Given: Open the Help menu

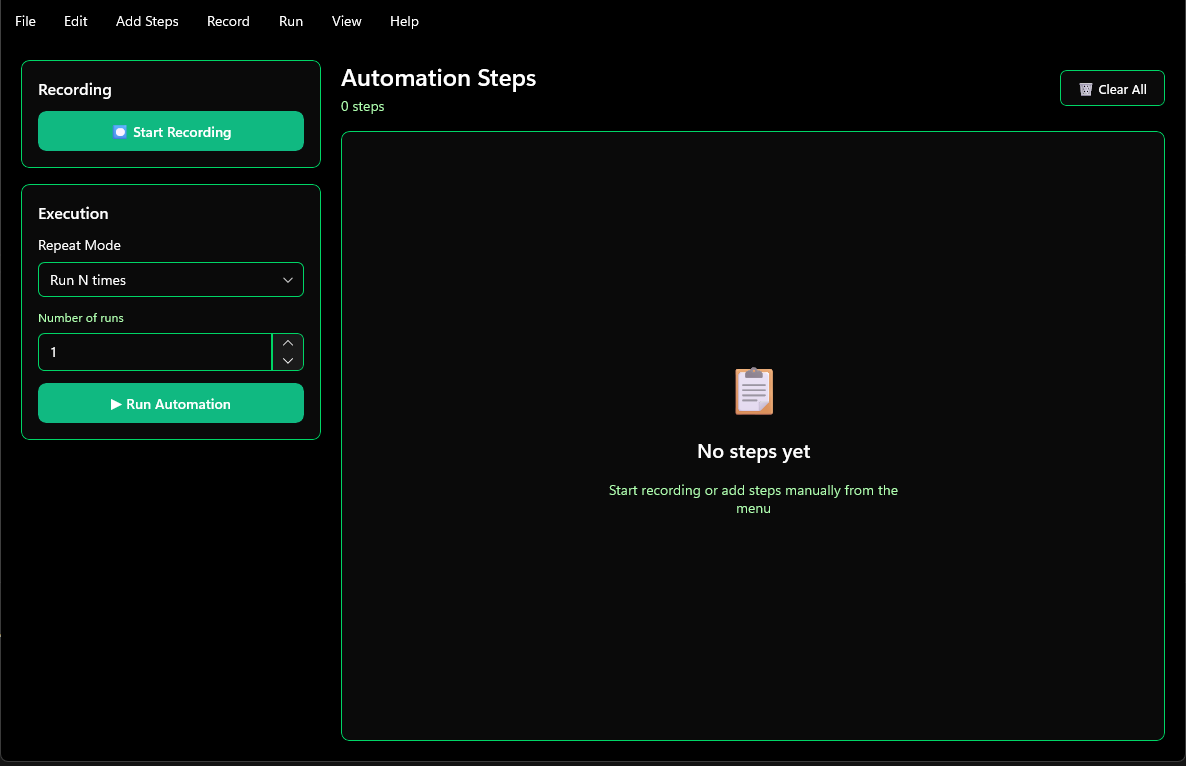Looking at the screenshot, I should pyautogui.click(x=404, y=21).
